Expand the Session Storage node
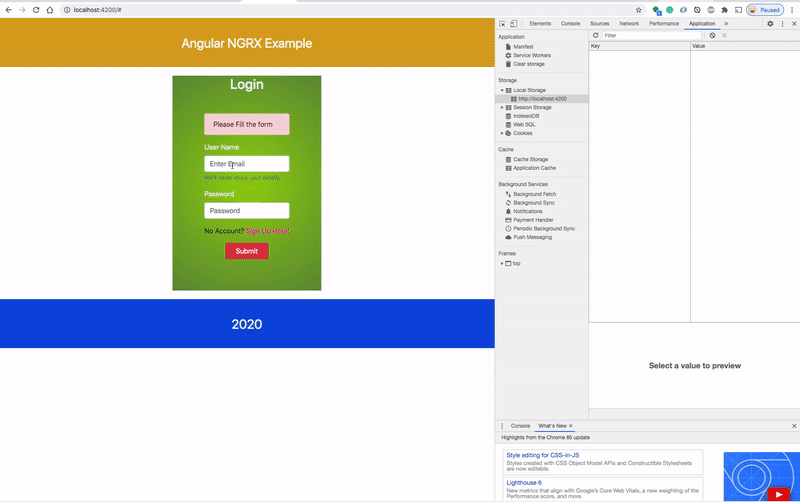This screenshot has width=800, height=502. pos(502,108)
